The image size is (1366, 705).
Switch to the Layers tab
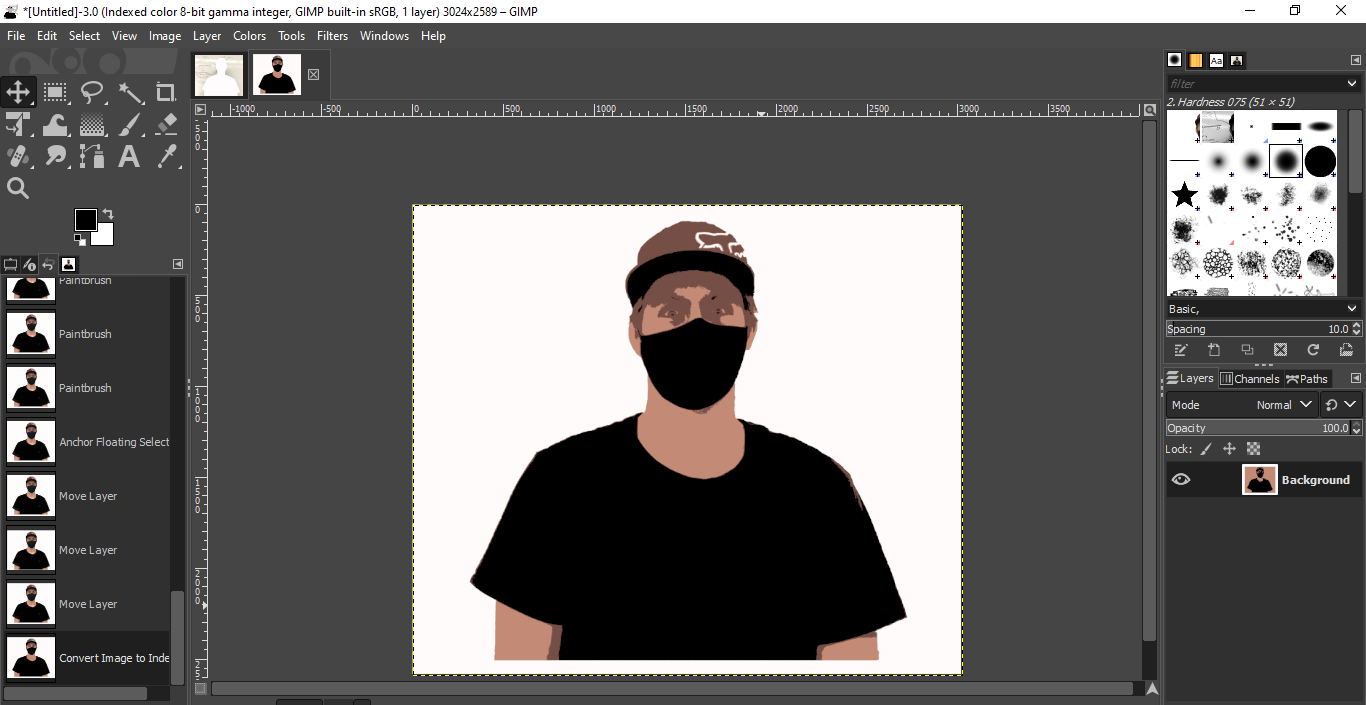(x=1190, y=379)
